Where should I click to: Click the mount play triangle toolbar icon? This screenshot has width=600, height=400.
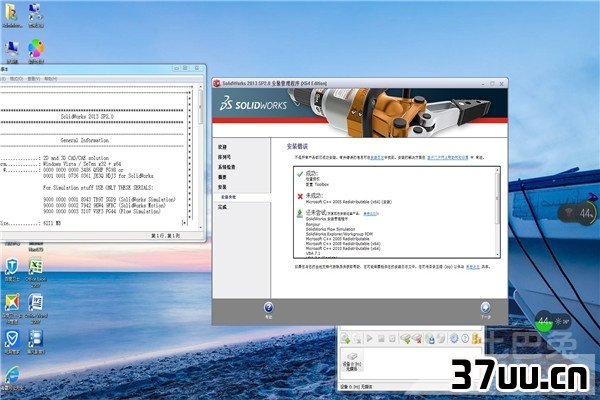[369, 338]
